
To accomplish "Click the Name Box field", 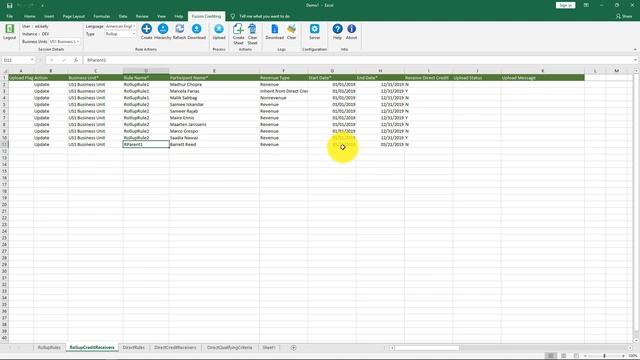I will coord(16,60).
